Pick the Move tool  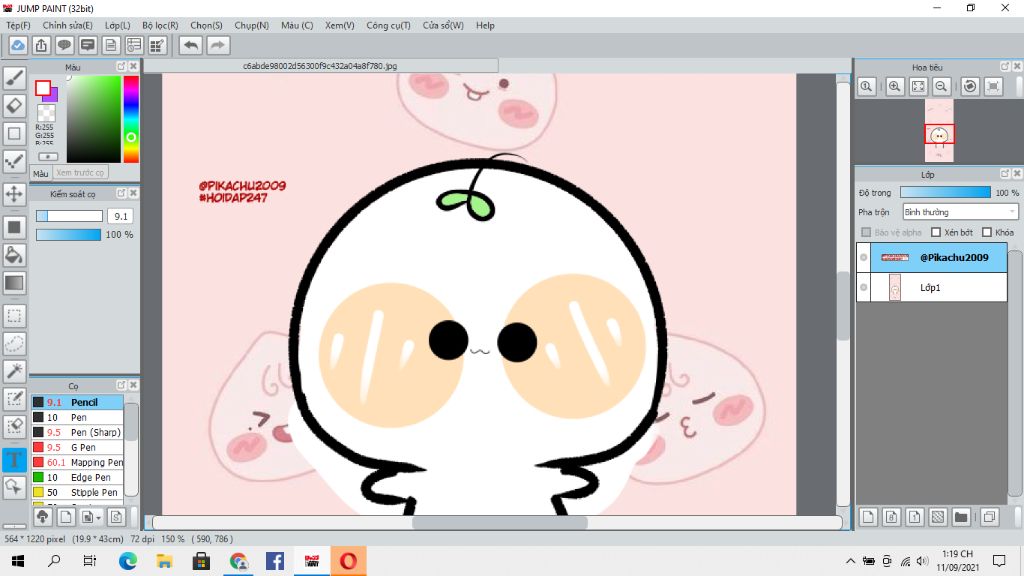pos(14,194)
